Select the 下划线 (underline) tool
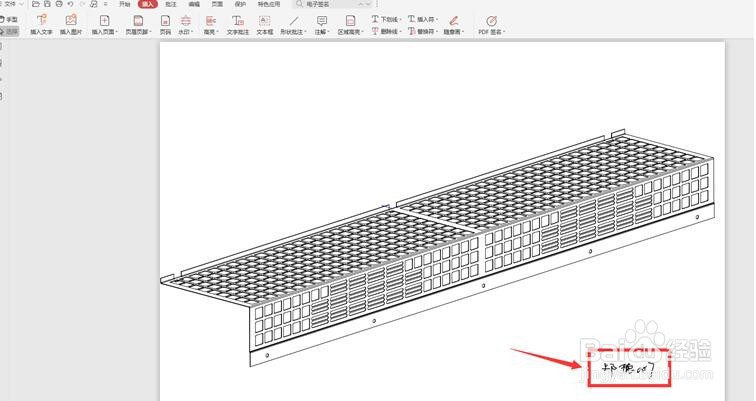This screenshot has height=401, width=756. [x=384, y=19]
